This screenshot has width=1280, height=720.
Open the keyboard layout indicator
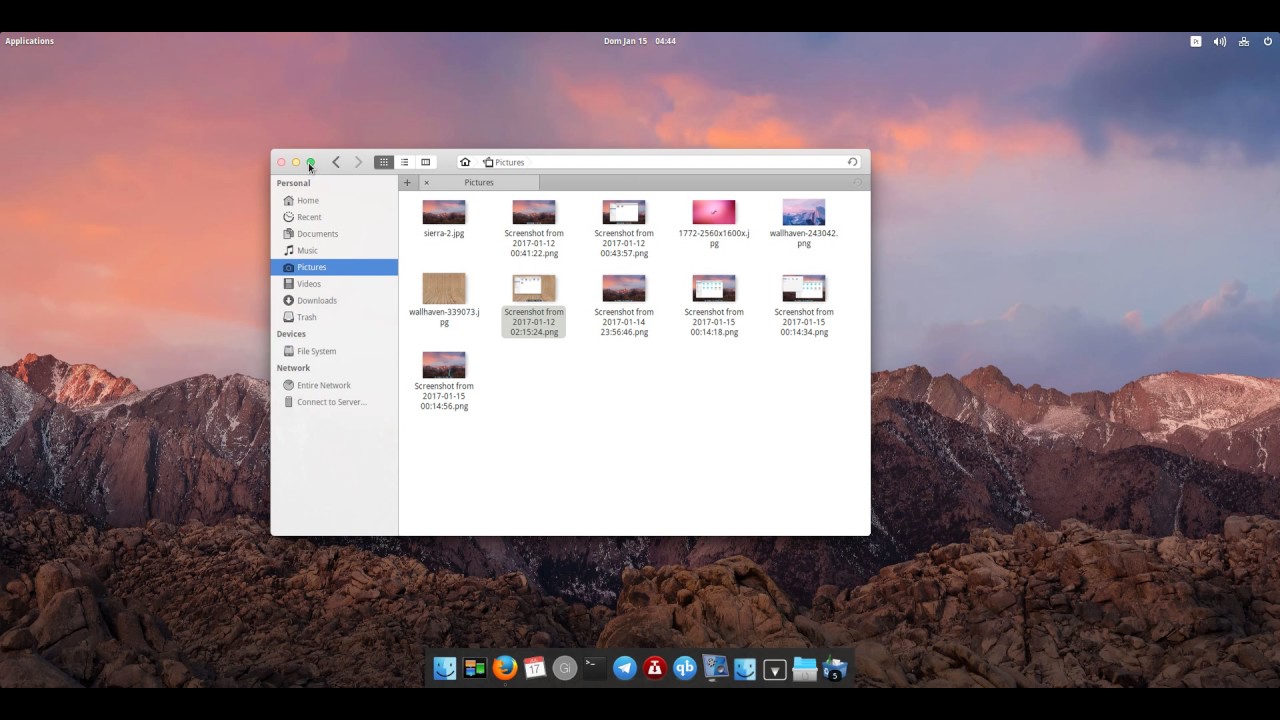[x=1195, y=41]
